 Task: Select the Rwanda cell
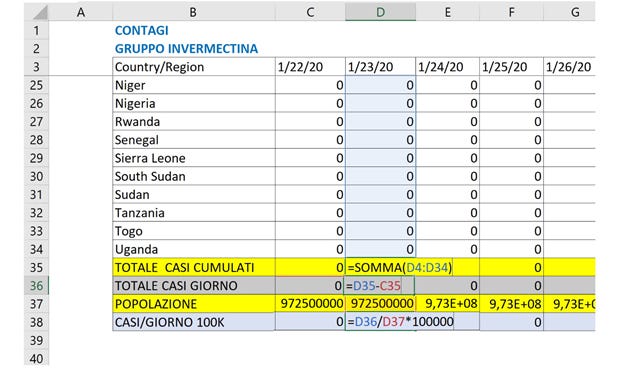[x=194, y=121]
